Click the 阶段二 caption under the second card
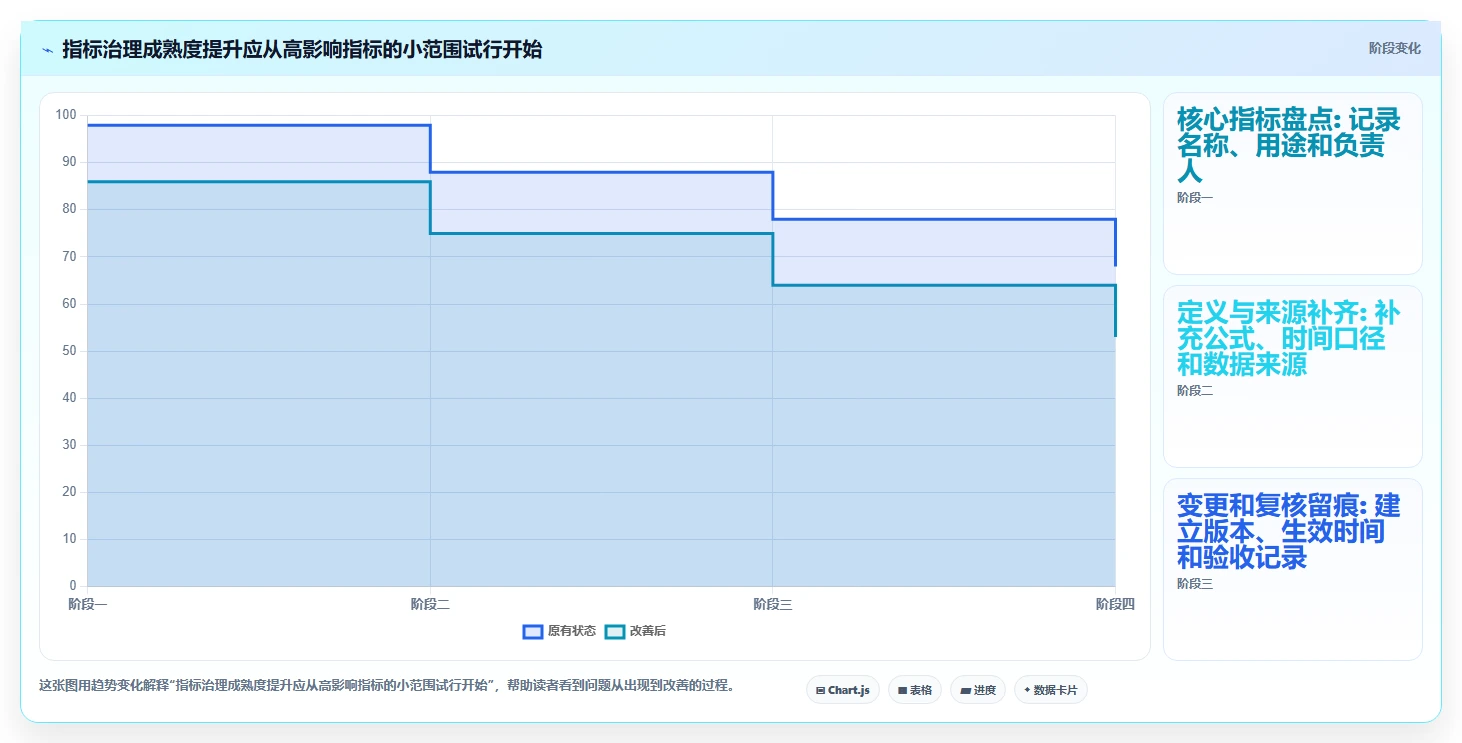Viewport: 1462px width, 743px height. click(1195, 391)
